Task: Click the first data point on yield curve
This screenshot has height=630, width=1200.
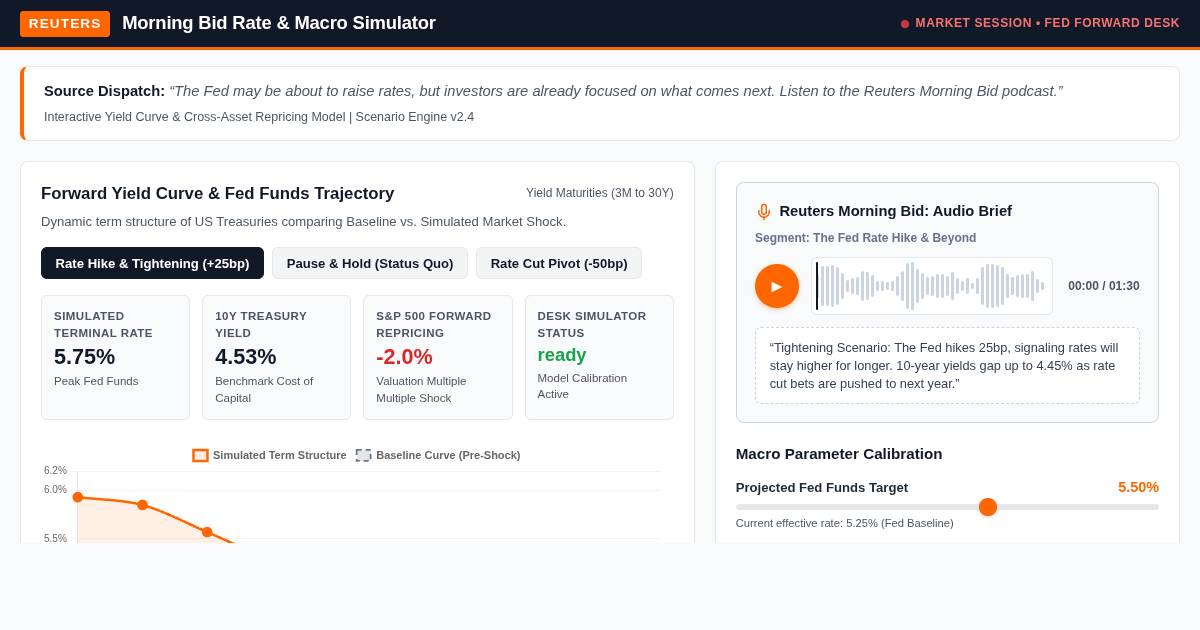Action: [78, 497]
